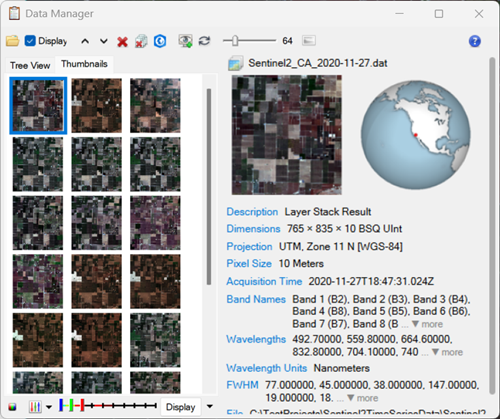Image resolution: width=500 pixels, height=419 pixels.
Task: Click the blue band marker on band slider
Action: 61,405
